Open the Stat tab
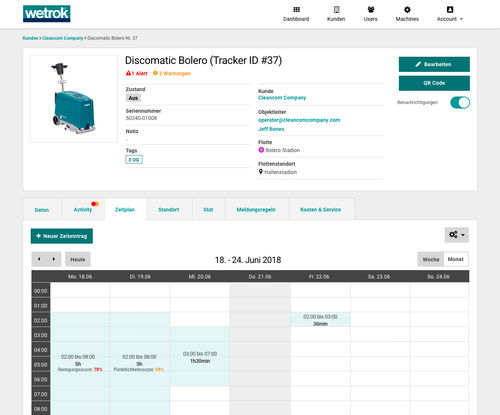 tap(208, 210)
